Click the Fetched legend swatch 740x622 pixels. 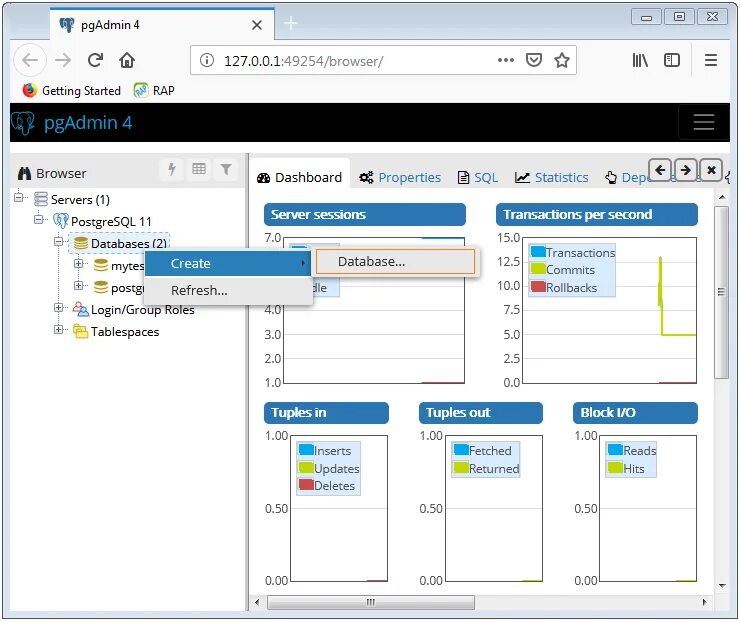461,449
